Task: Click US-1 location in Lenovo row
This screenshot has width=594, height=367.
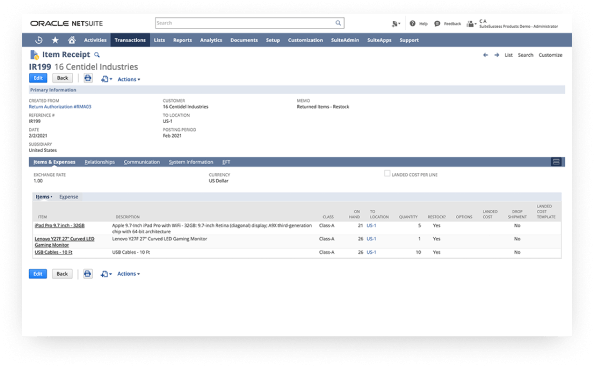Action: coord(371,239)
